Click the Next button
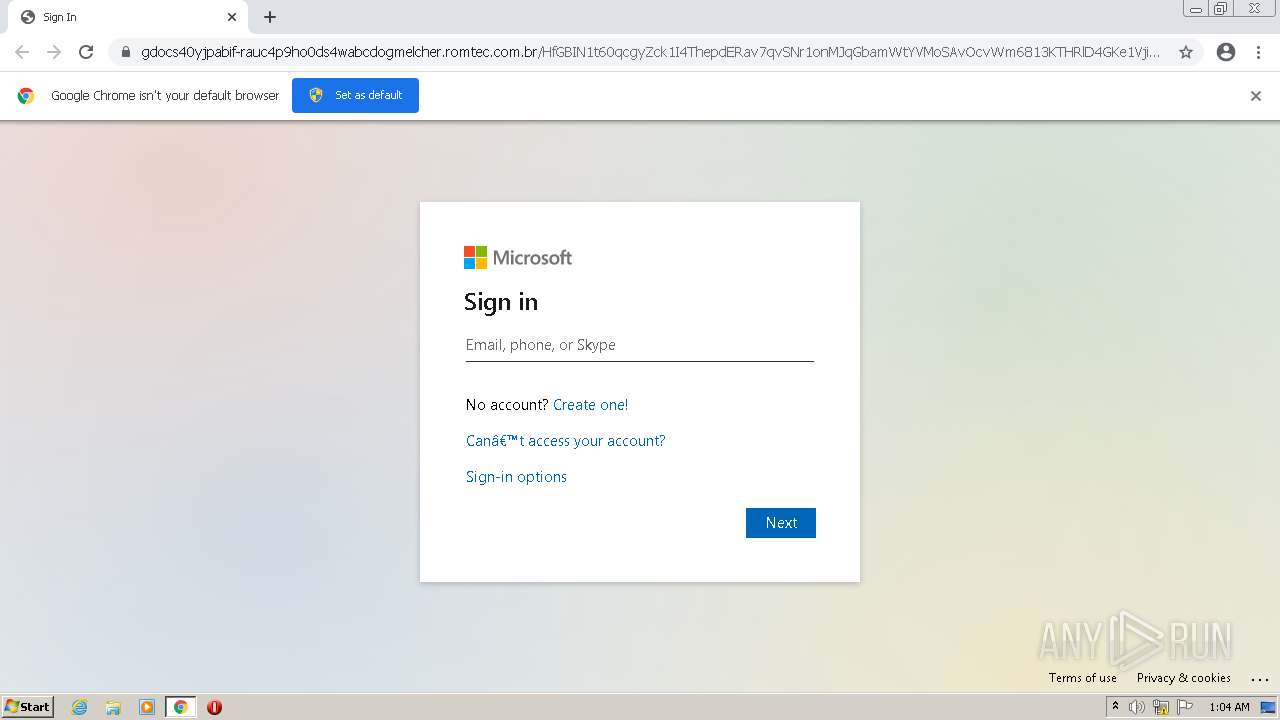 point(781,523)
